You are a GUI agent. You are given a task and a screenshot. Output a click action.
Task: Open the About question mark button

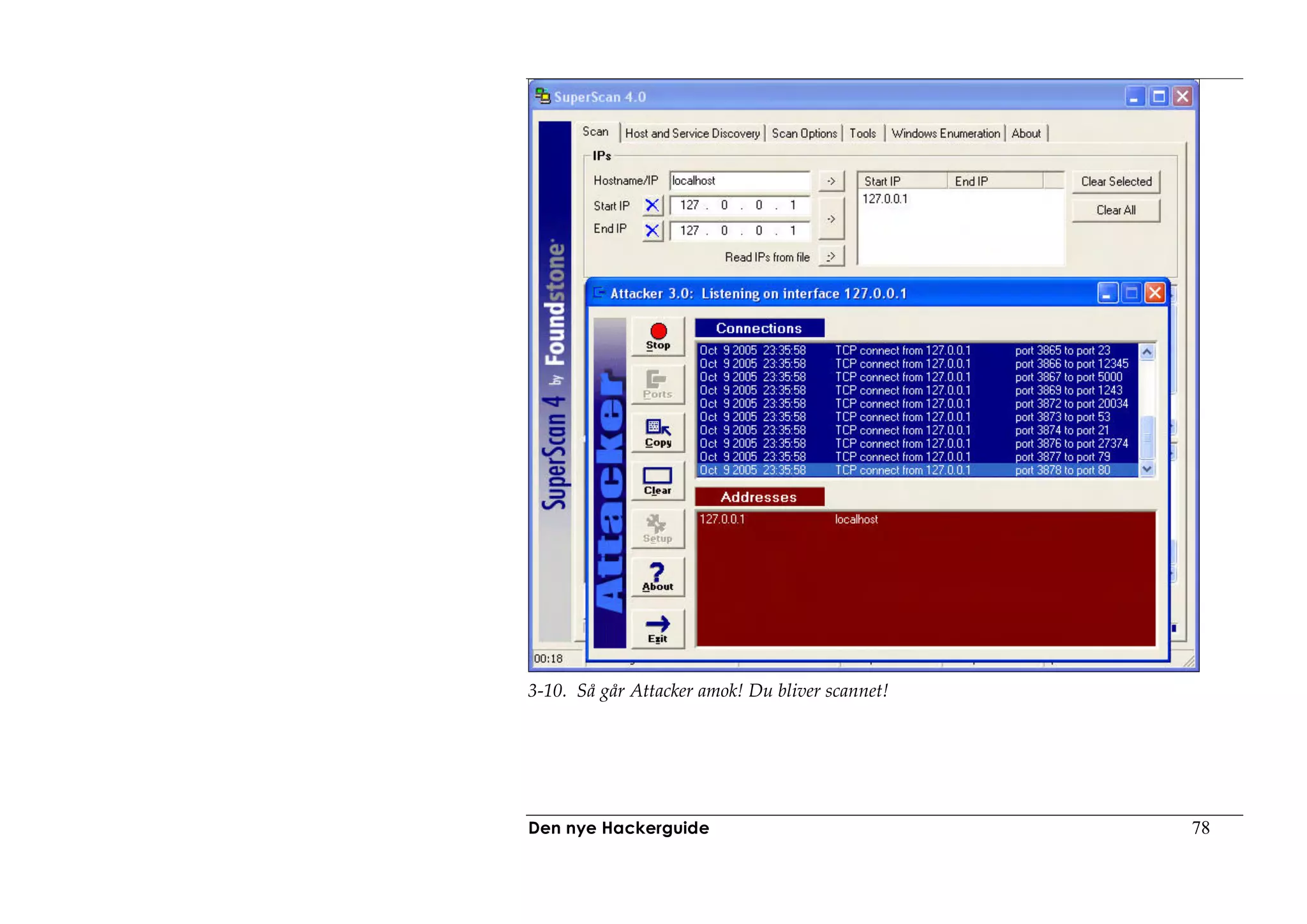pos(657,576)
